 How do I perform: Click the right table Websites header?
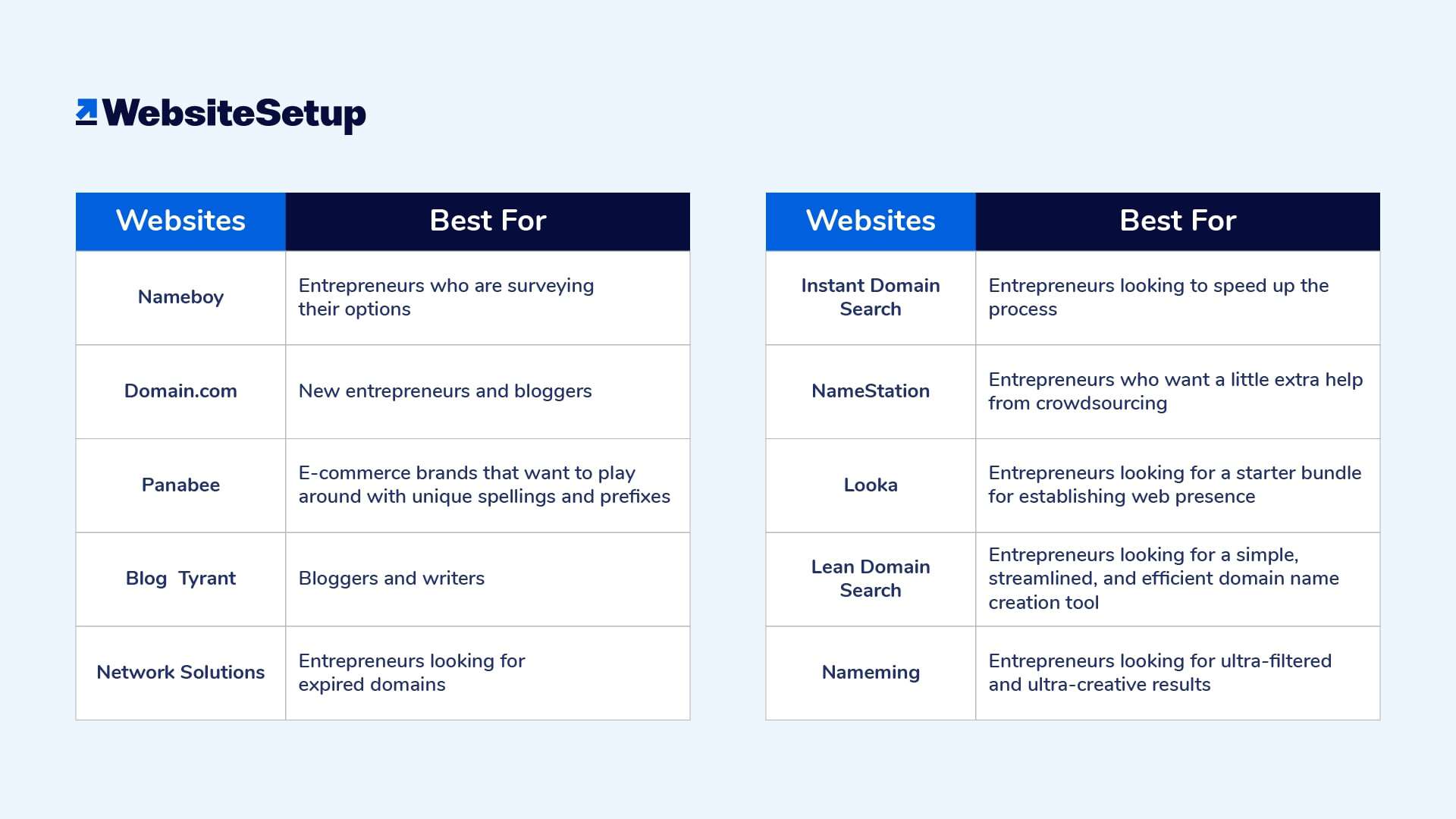pyautogui.click(x=868, y=221)
